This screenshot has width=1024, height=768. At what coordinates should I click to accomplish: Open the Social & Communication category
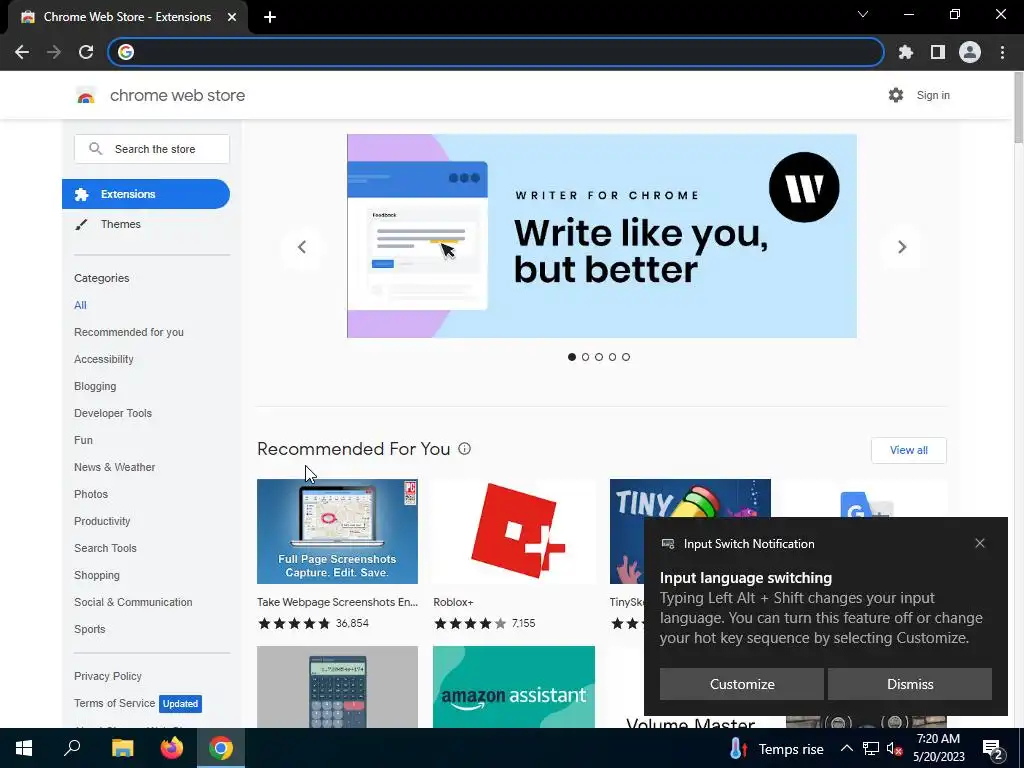click(133, 602)
